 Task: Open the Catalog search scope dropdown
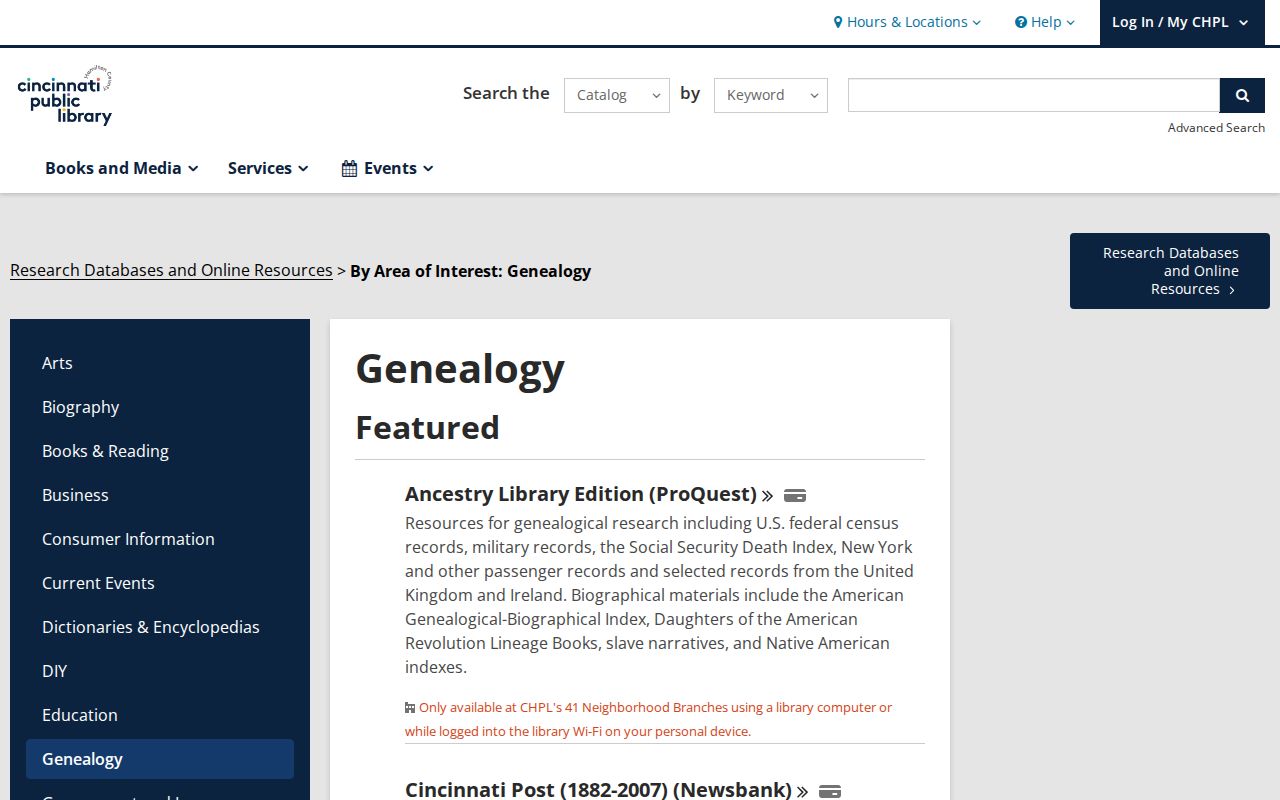pos(617,95)
